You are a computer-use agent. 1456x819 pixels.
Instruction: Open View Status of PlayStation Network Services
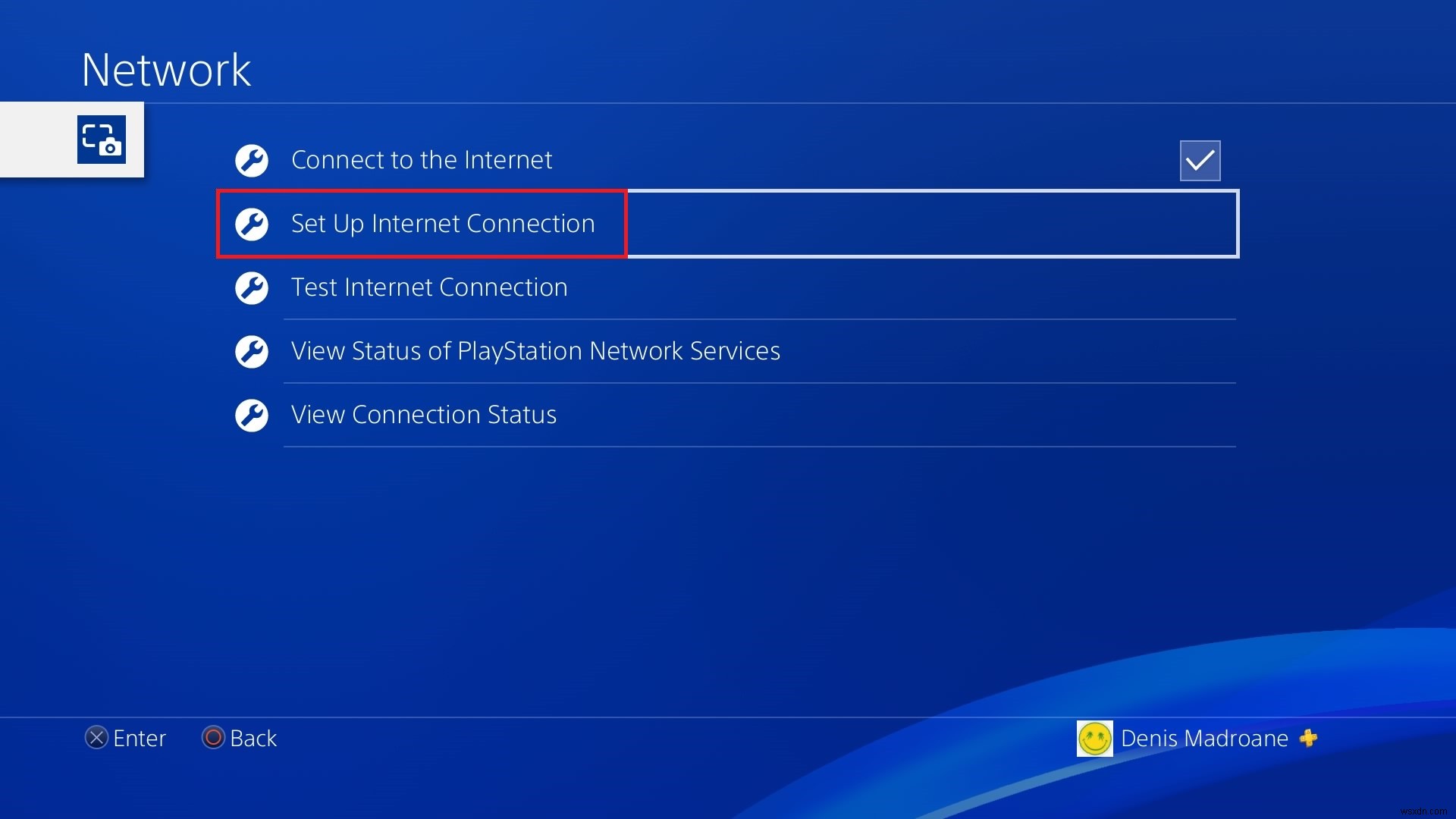[x=536, y=350]
